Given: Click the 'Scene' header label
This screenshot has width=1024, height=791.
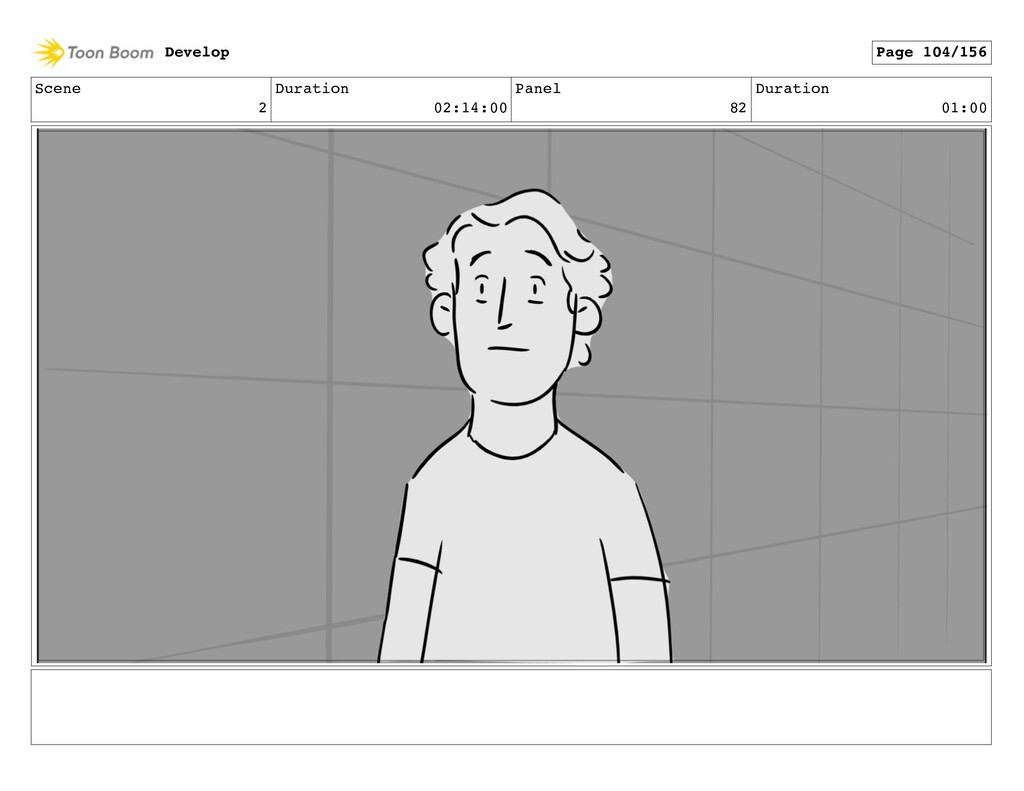Looking at the screenshot, I should coord(57,89).
